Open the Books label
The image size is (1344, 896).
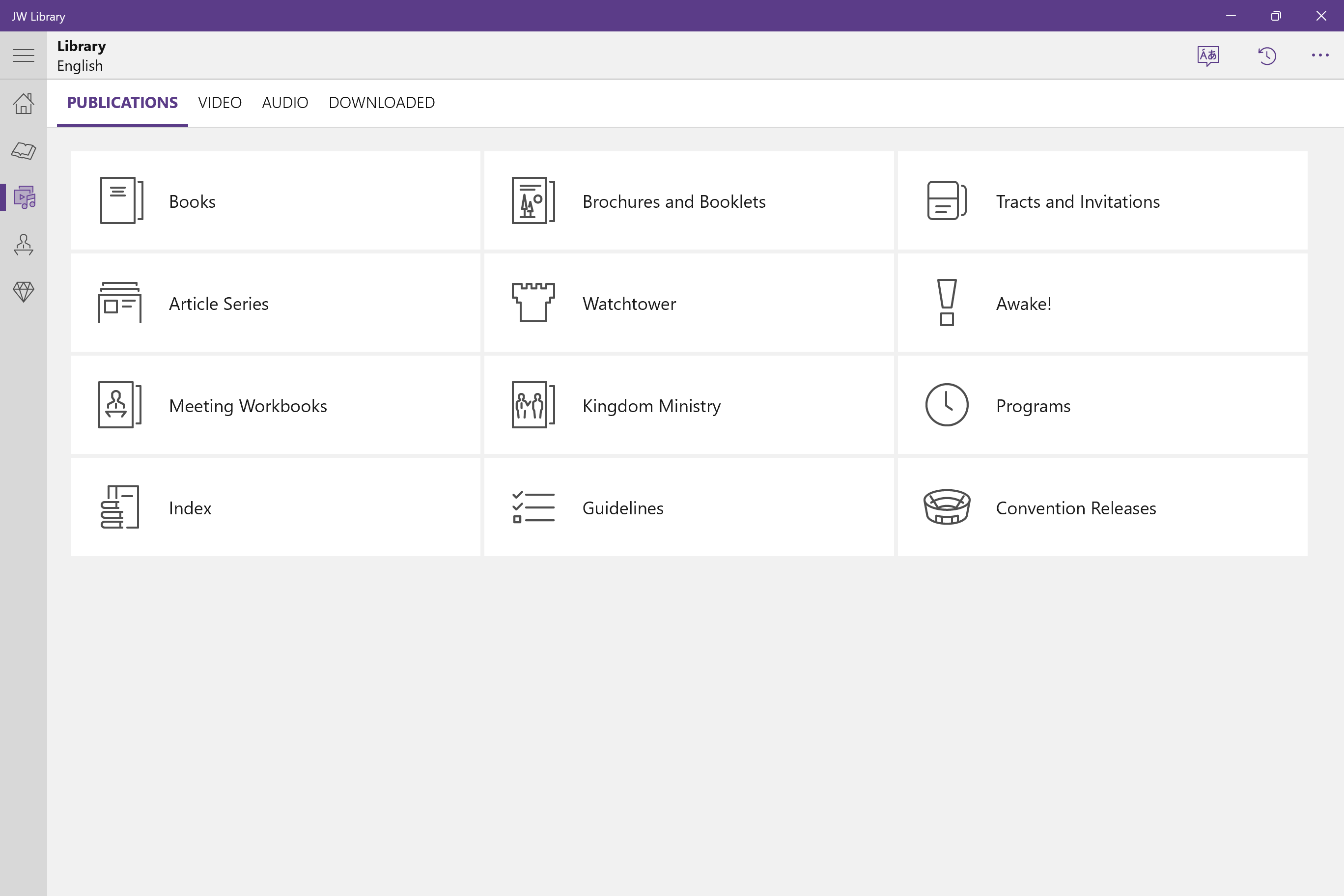tap(193, 202)
